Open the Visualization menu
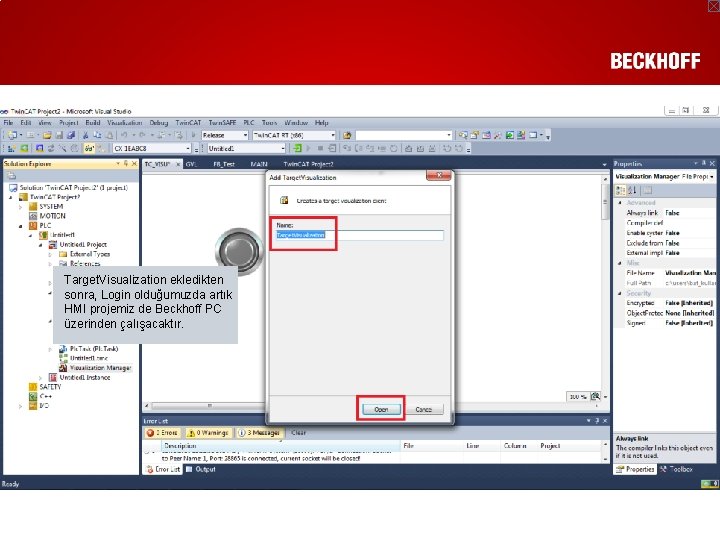The height and width of the screenshot is (540, 720). coord(124,123)
